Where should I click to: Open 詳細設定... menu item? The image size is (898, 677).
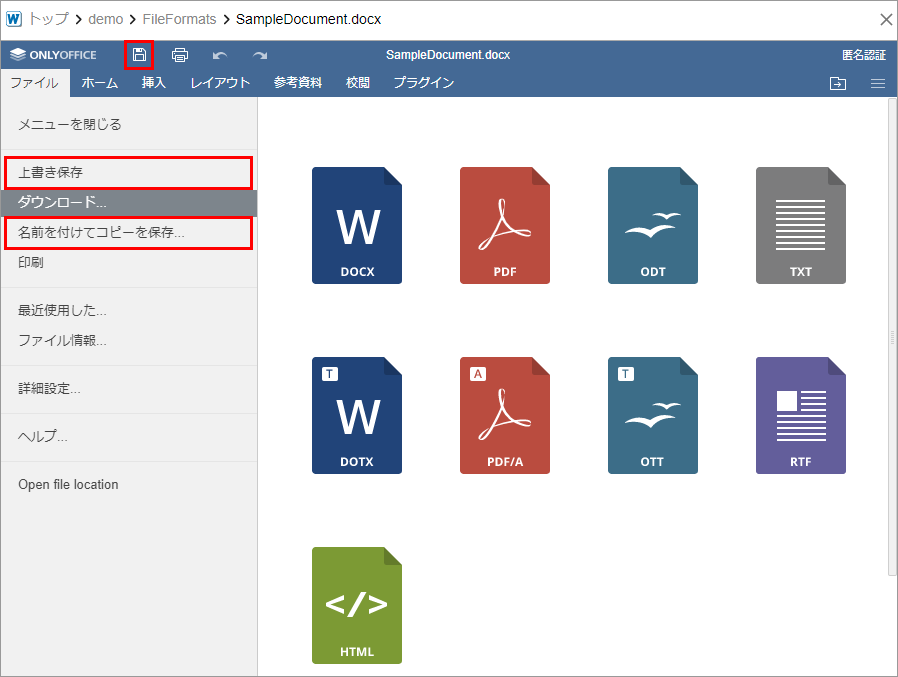tap(129, 388)
